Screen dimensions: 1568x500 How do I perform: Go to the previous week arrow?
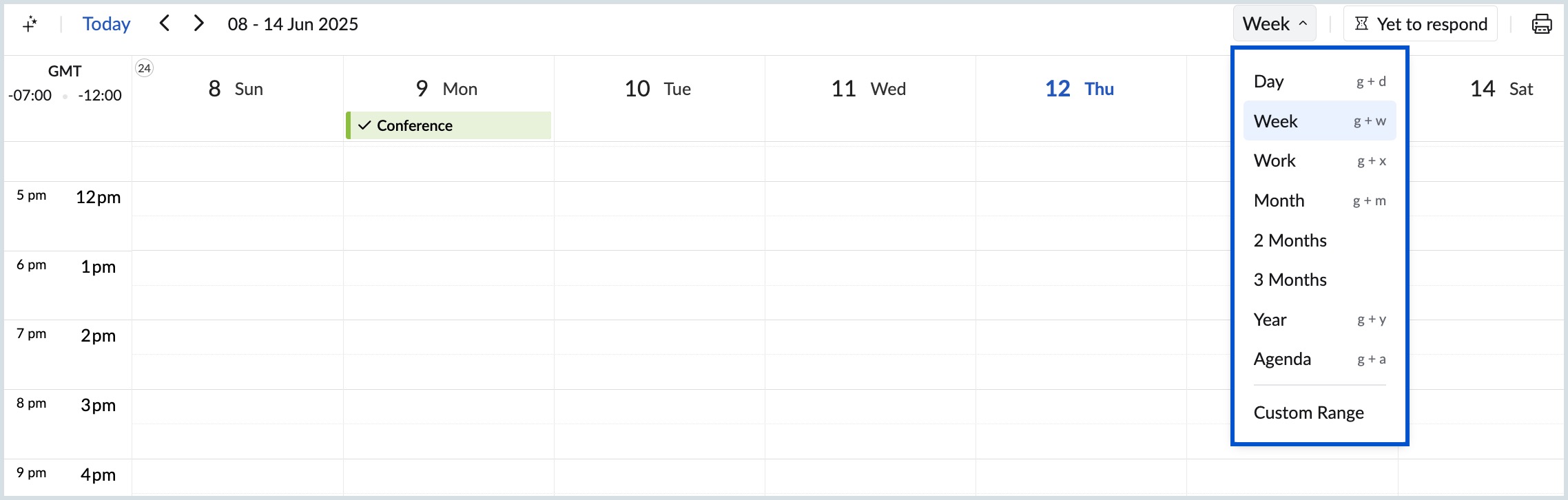tap(164, 23)
